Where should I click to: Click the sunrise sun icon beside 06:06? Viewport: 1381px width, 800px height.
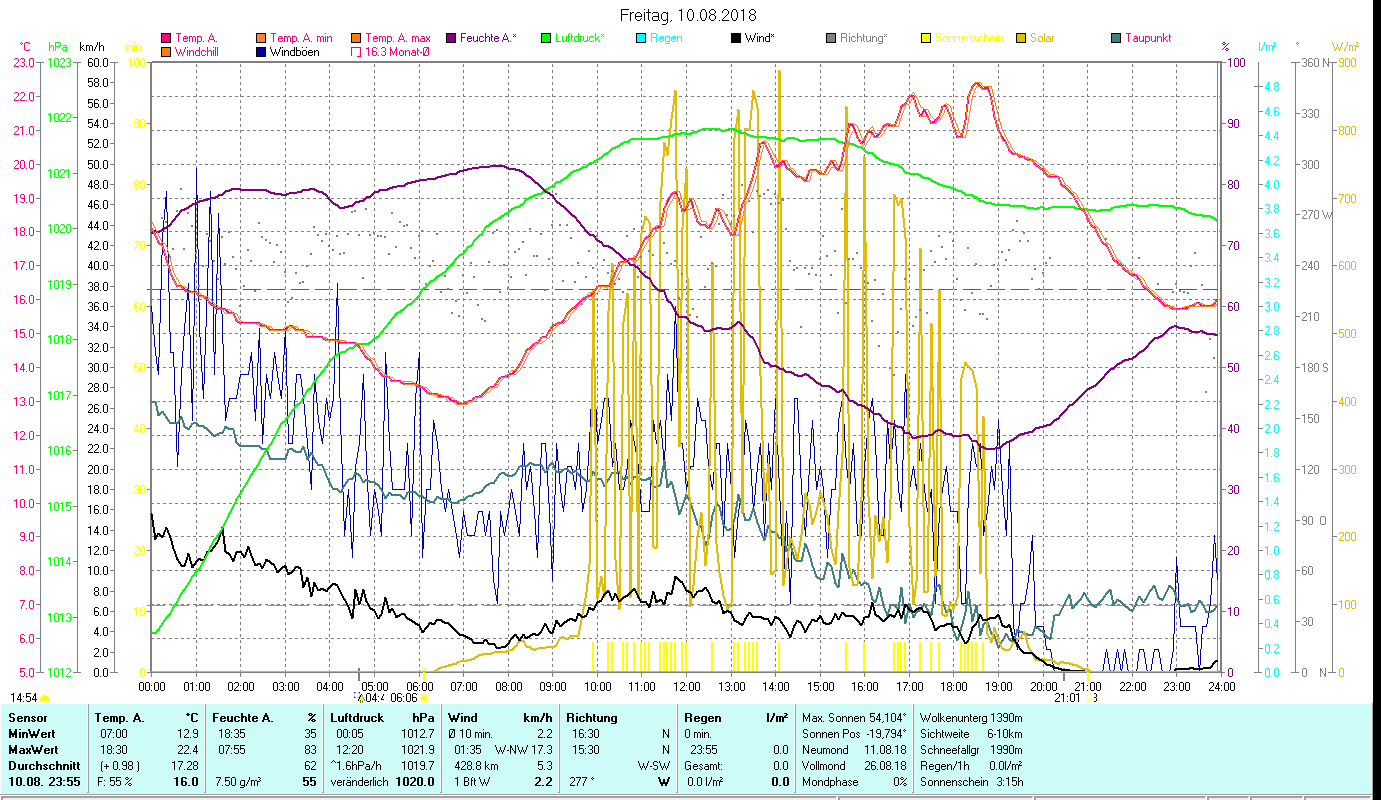pos(424,698)
